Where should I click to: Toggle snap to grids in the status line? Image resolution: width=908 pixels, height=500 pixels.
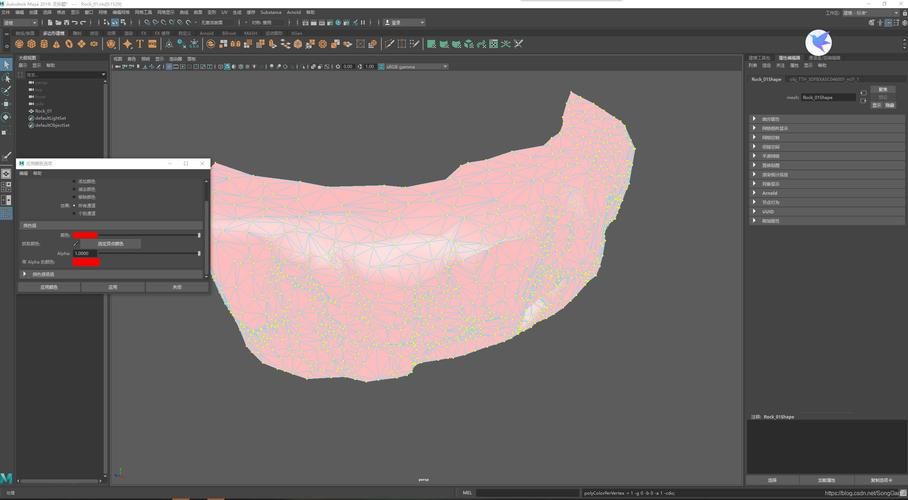click(x=147, y=23)
